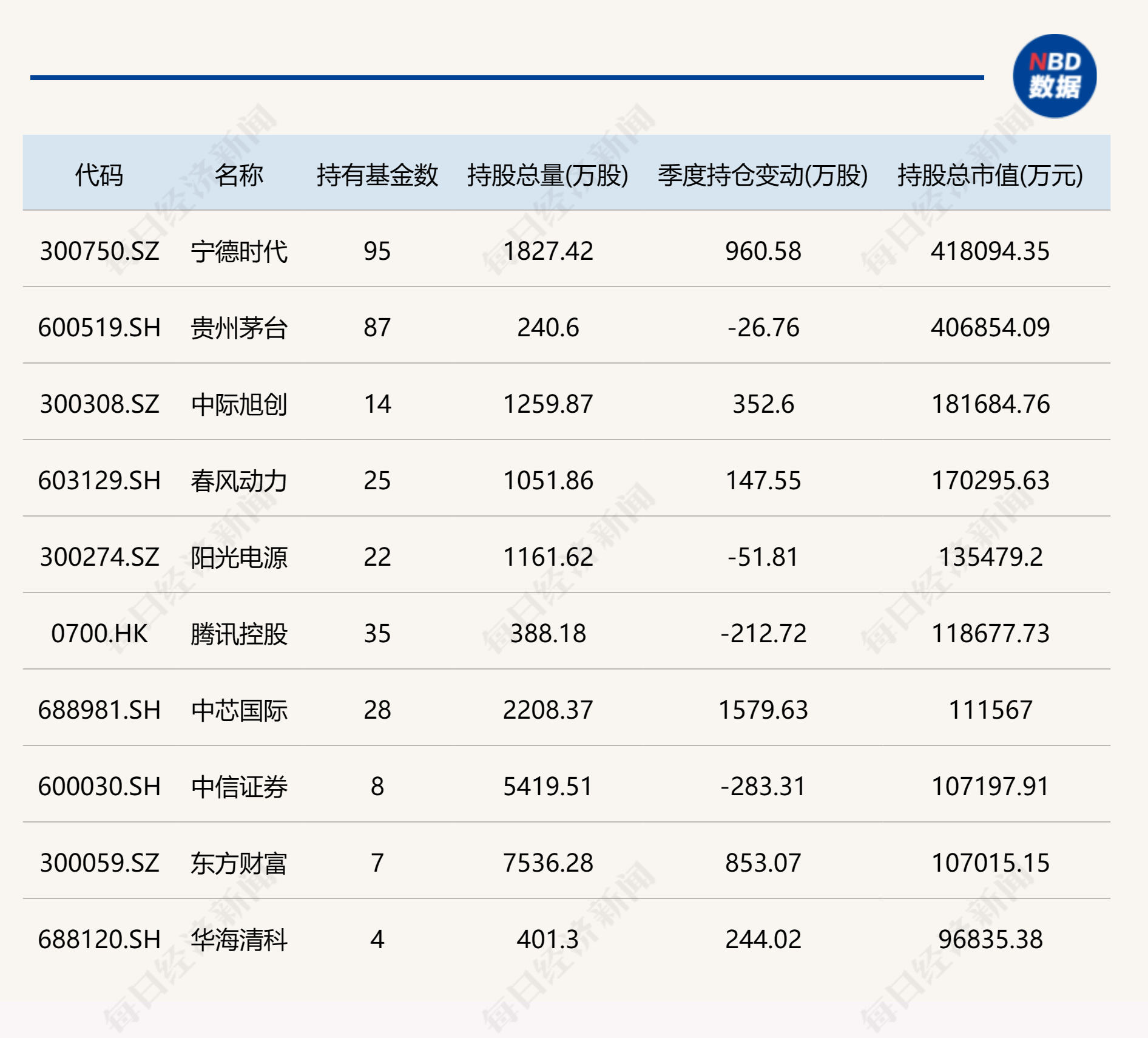
Task: Click the name 贵州茅台
Action: tap(239, 328)
